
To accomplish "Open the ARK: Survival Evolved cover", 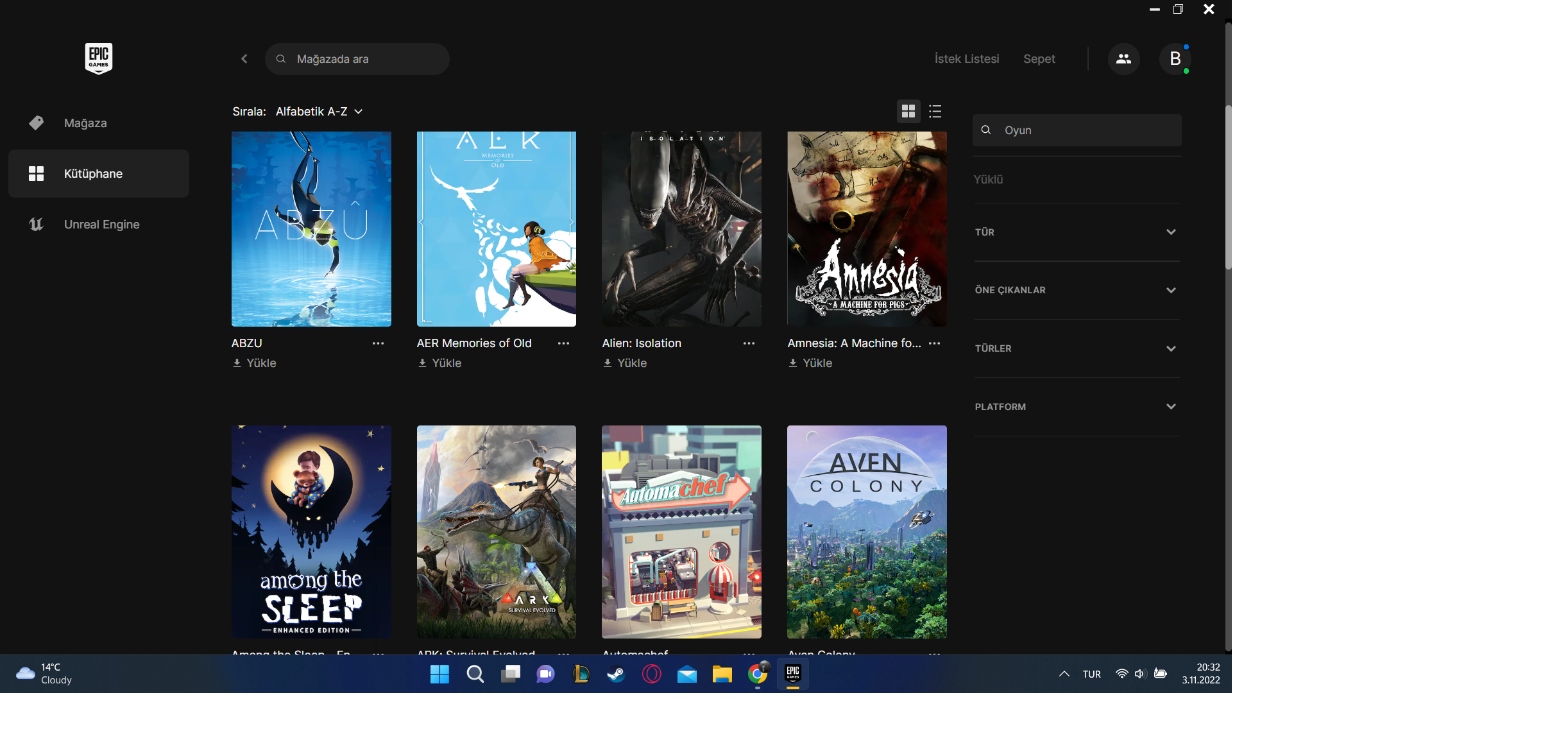I will pos(497,532).
